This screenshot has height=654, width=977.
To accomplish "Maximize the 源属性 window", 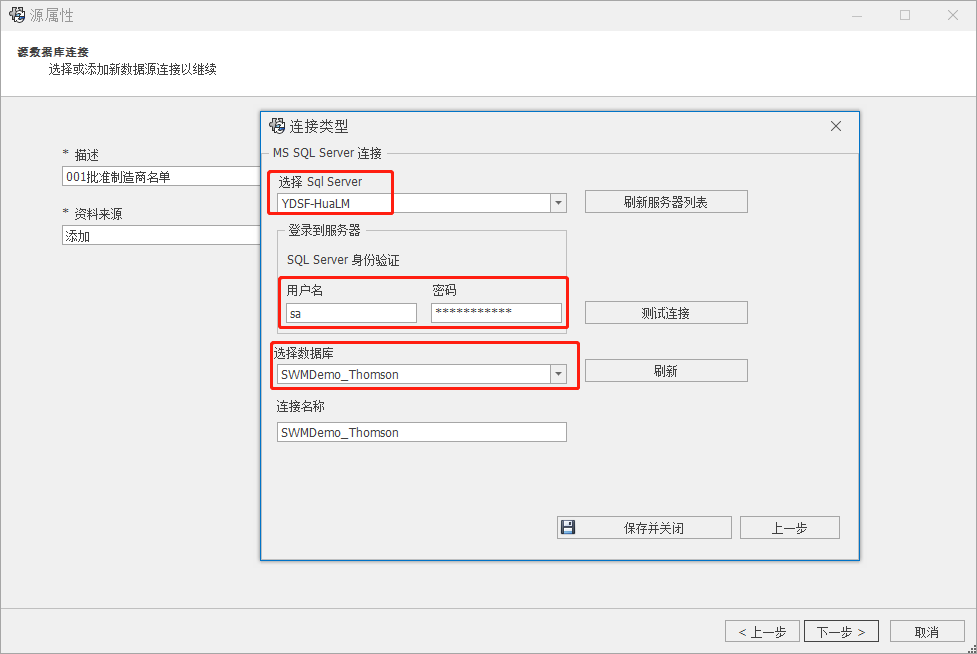I will click(904, 16).
